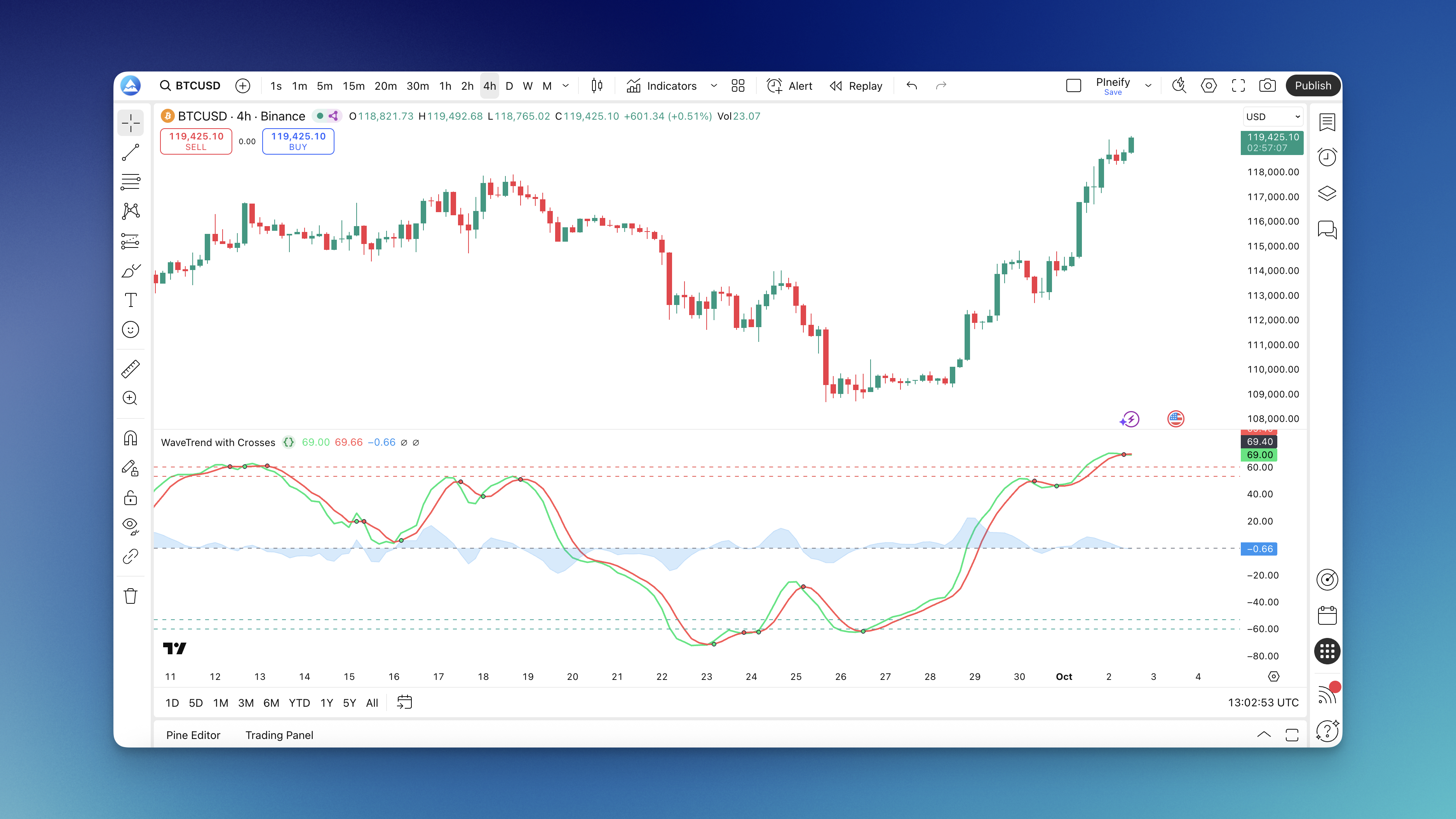
Task: Toggle hide all drawings eye icon
Action: click(x=131, y=526)
